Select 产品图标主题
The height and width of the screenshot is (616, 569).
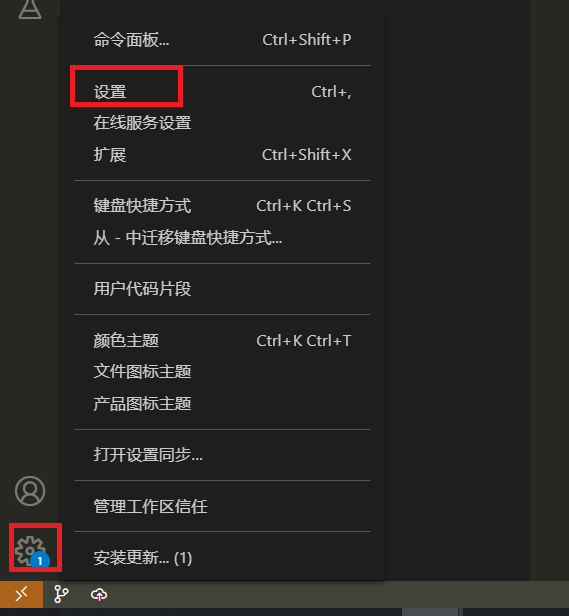pos(222,404)
